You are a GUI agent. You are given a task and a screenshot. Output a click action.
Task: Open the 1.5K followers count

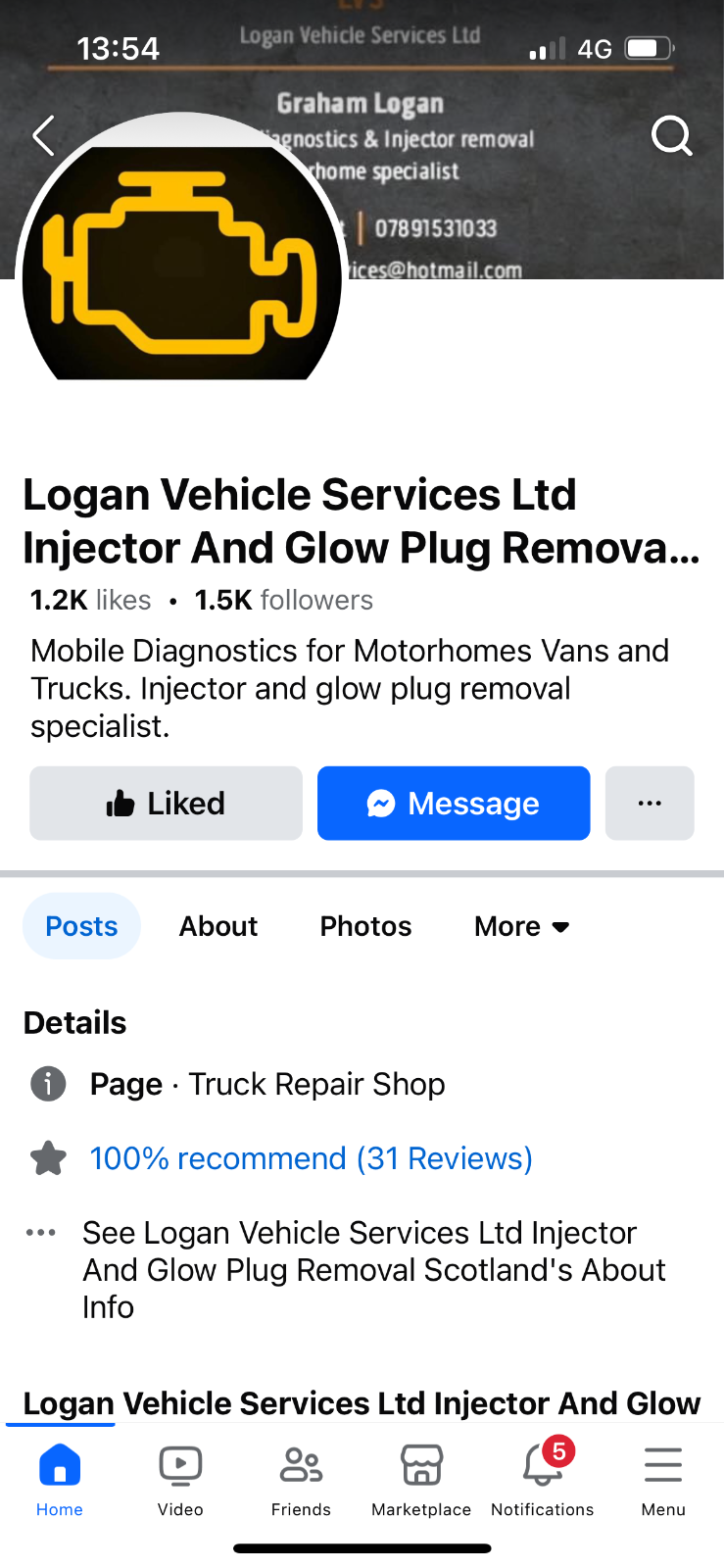tap(283, 600)
